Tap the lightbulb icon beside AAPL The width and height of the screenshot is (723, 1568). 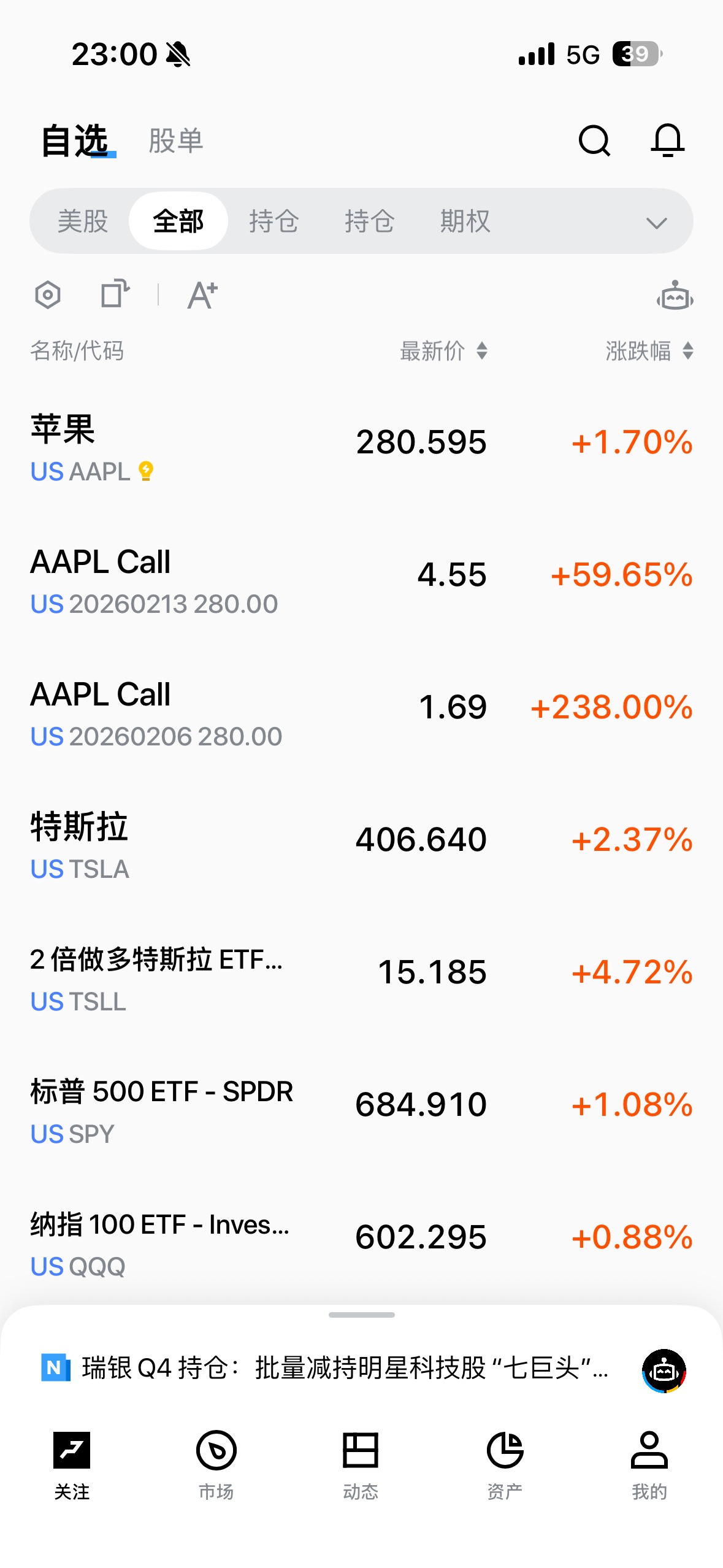pyautogui.click(x=146, y=471)
